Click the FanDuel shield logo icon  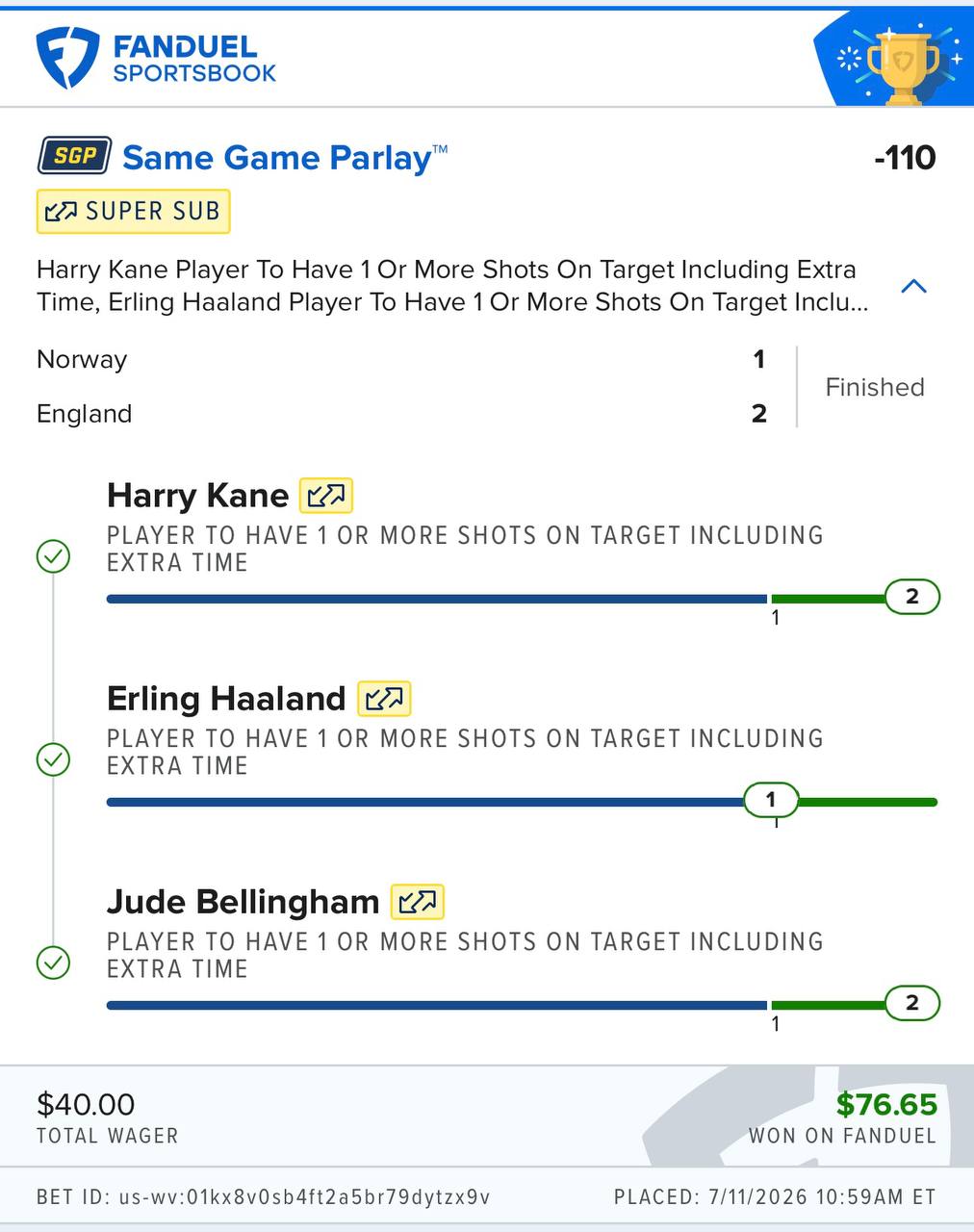point(67,57)
